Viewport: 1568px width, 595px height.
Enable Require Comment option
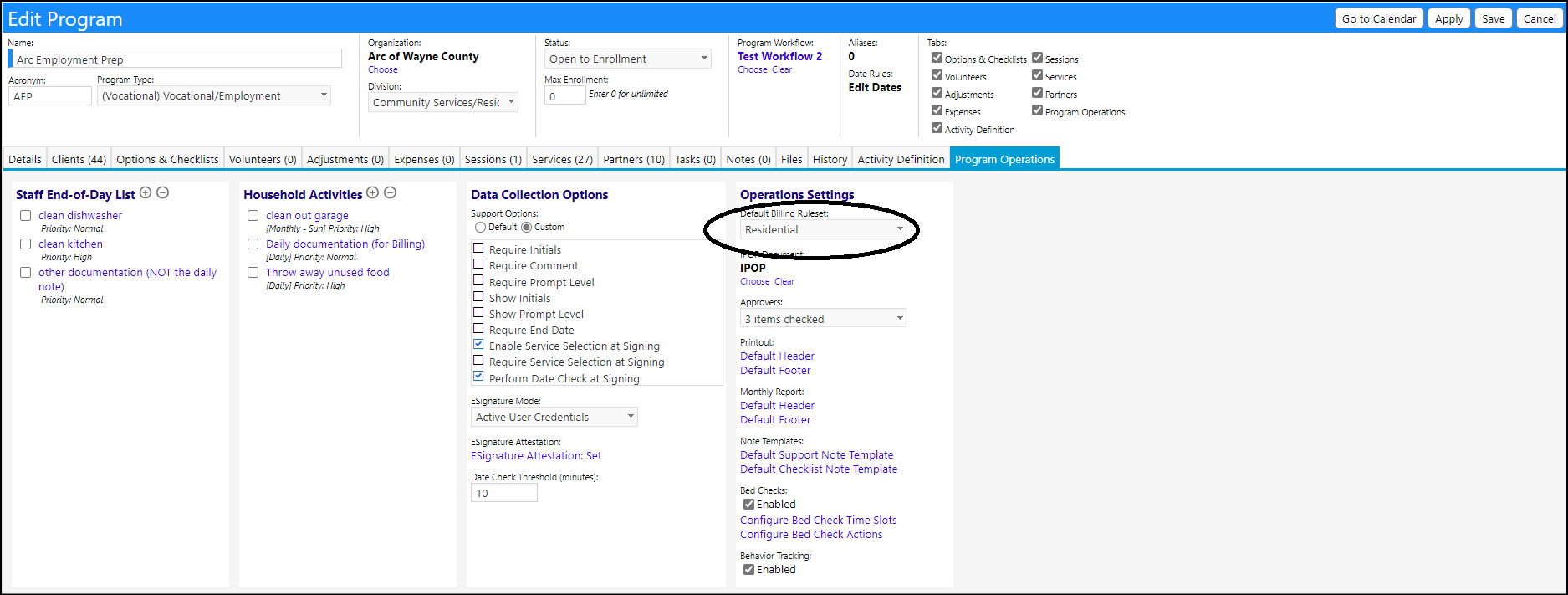pyautogui.click(x=478, y=264)
